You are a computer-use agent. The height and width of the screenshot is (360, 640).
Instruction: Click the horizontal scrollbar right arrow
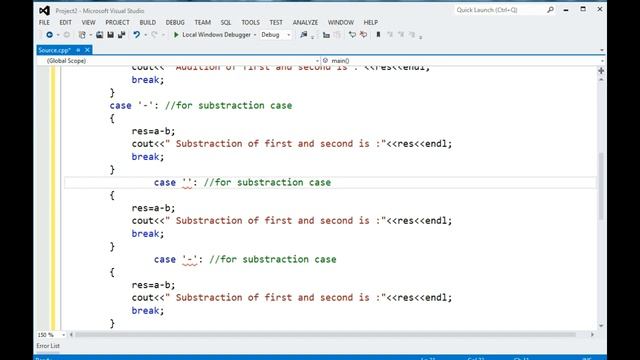tap(592, 335)
